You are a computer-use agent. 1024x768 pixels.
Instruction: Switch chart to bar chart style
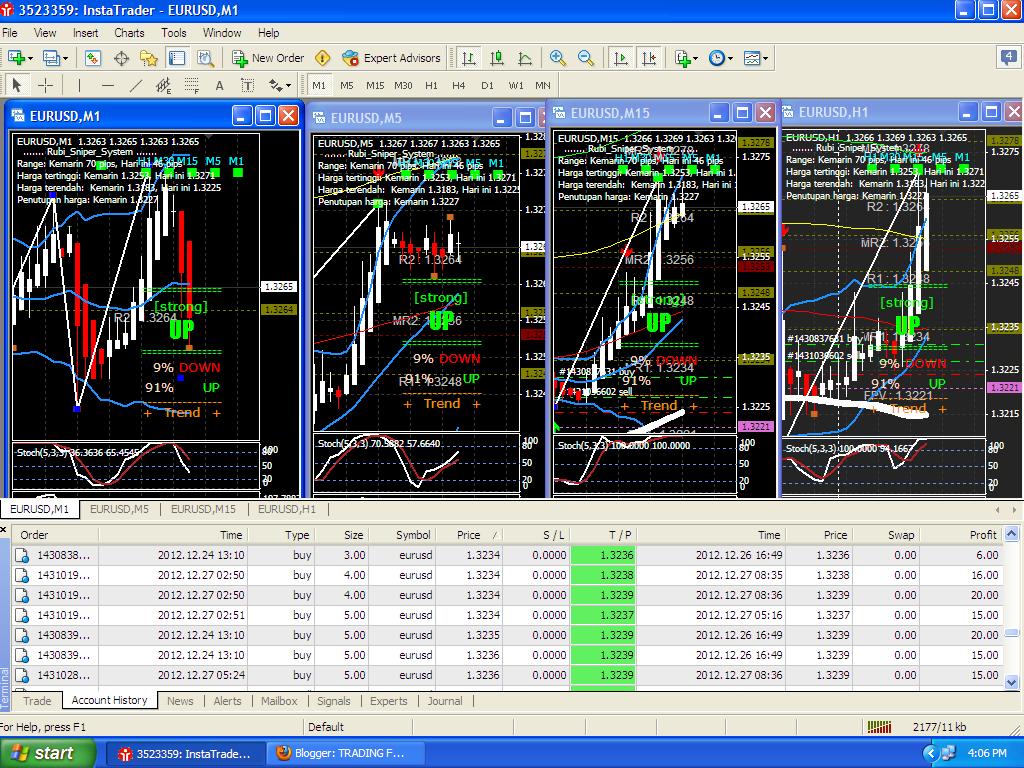click(469, 58)
